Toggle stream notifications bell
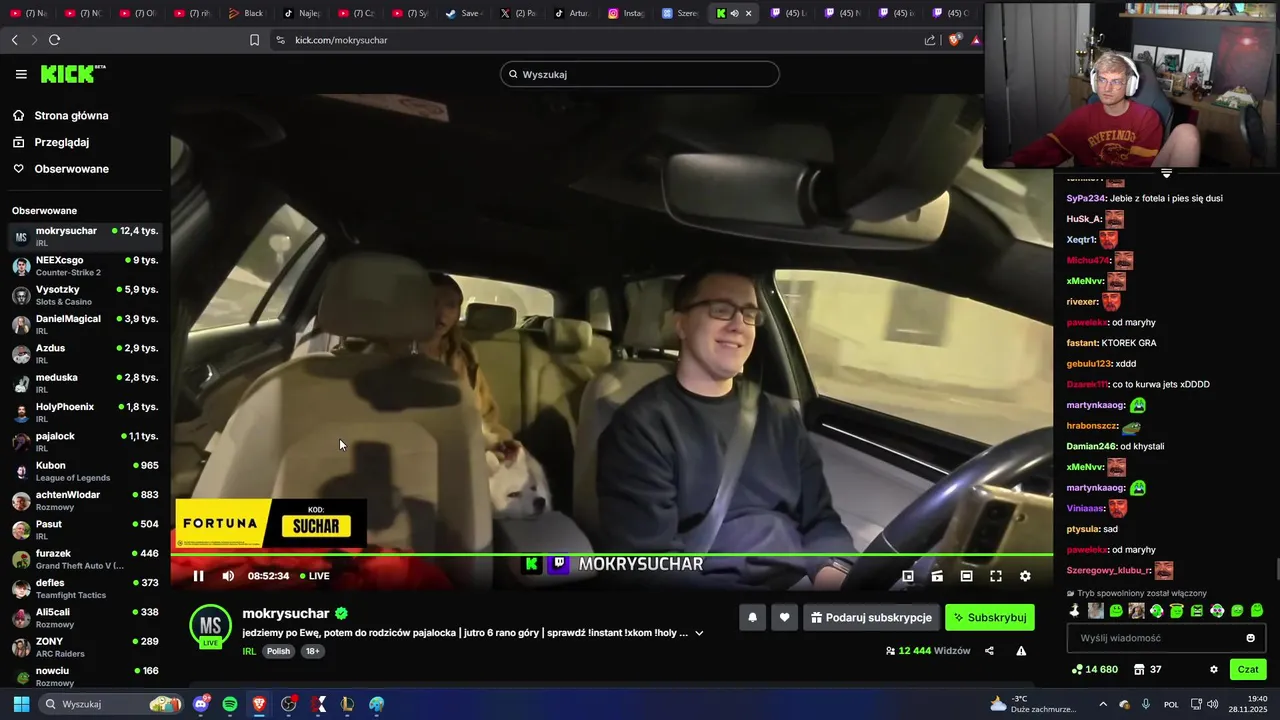 tap(753, 618)
